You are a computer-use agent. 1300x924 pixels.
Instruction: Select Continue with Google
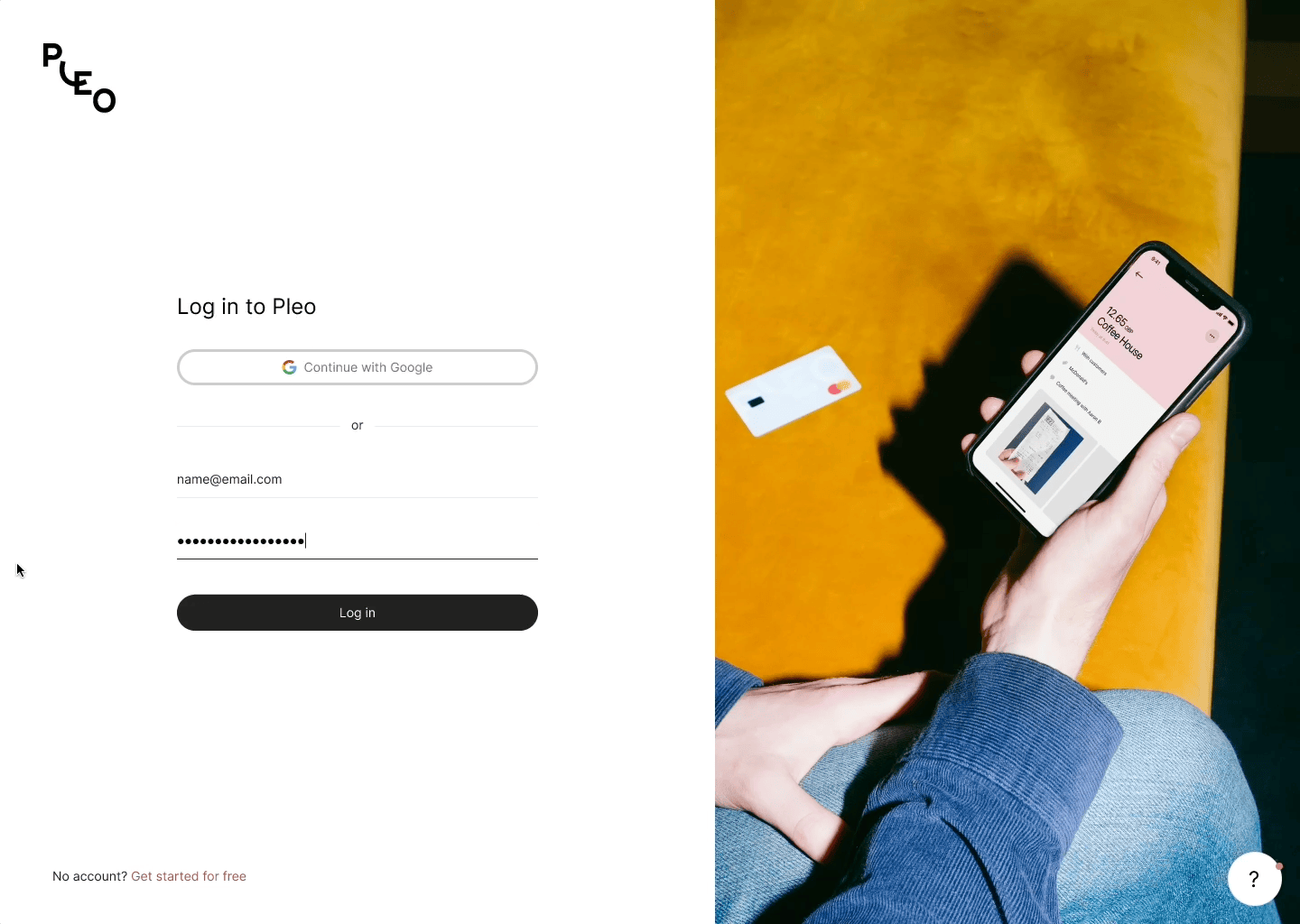(357, 367)
